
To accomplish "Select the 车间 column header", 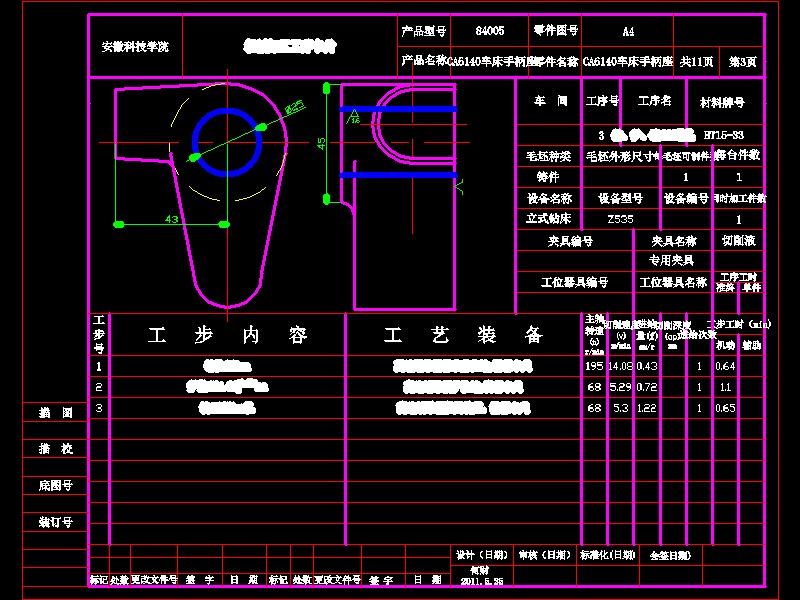I will click(x=551, y=101).
